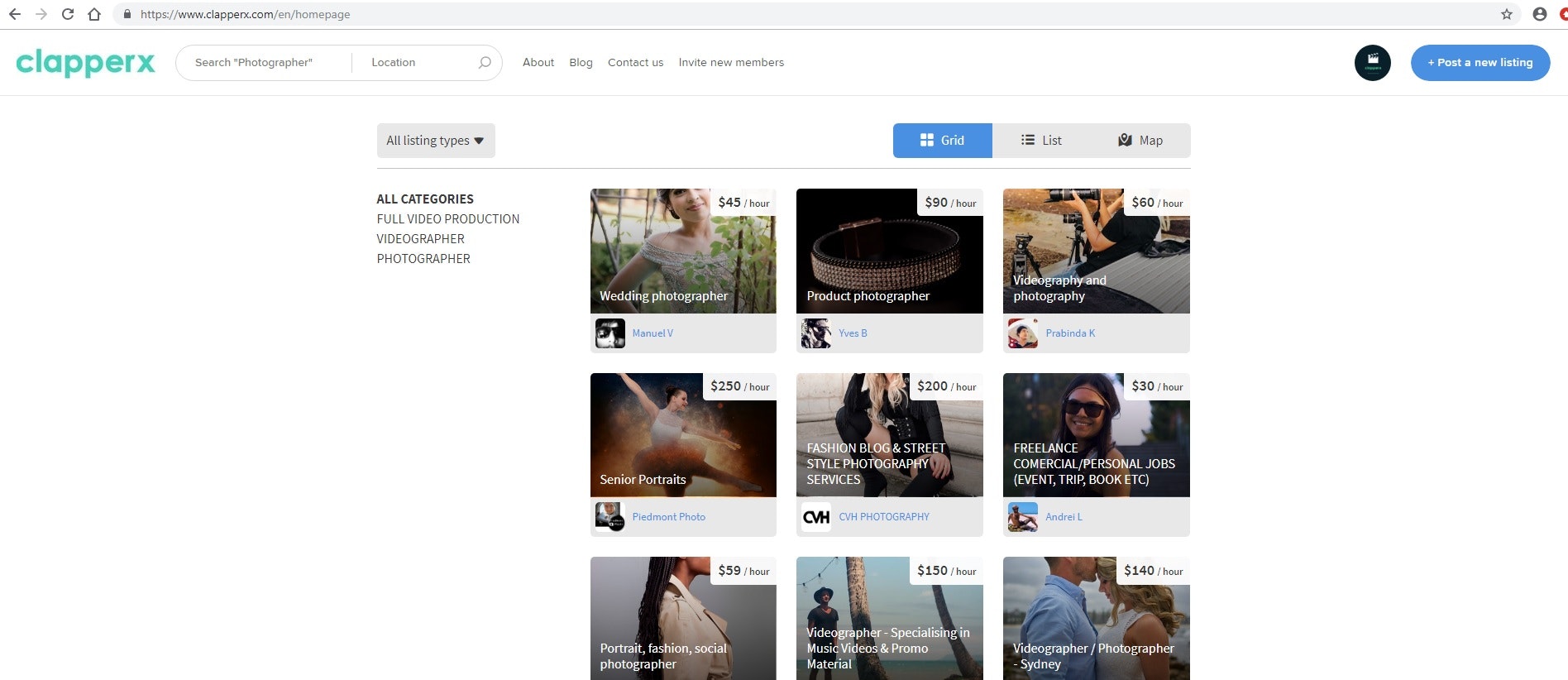Filter by PHOTOGRAPHER category

[423, 259]
